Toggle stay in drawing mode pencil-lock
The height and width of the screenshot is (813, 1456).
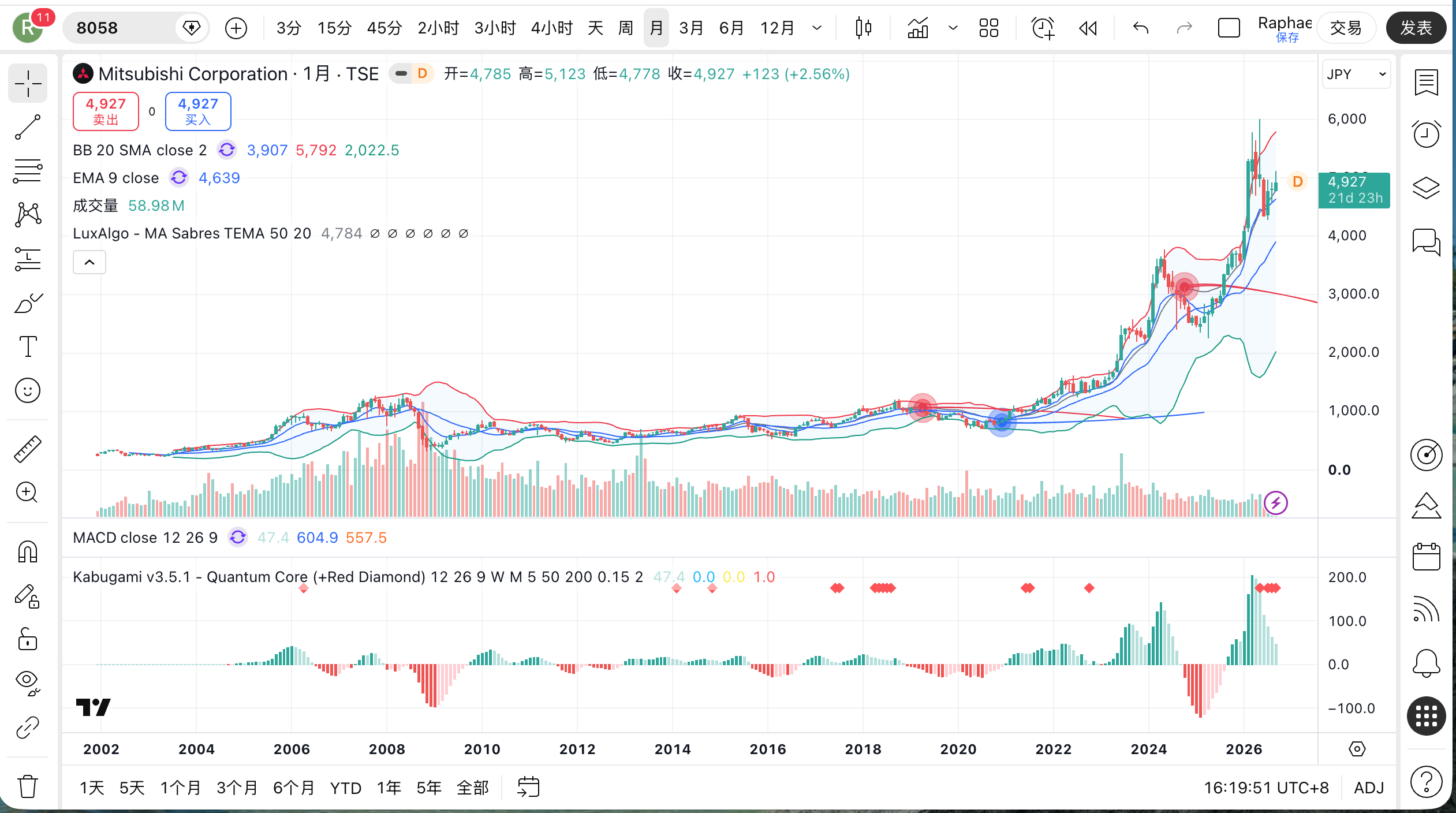pos(28,595)
